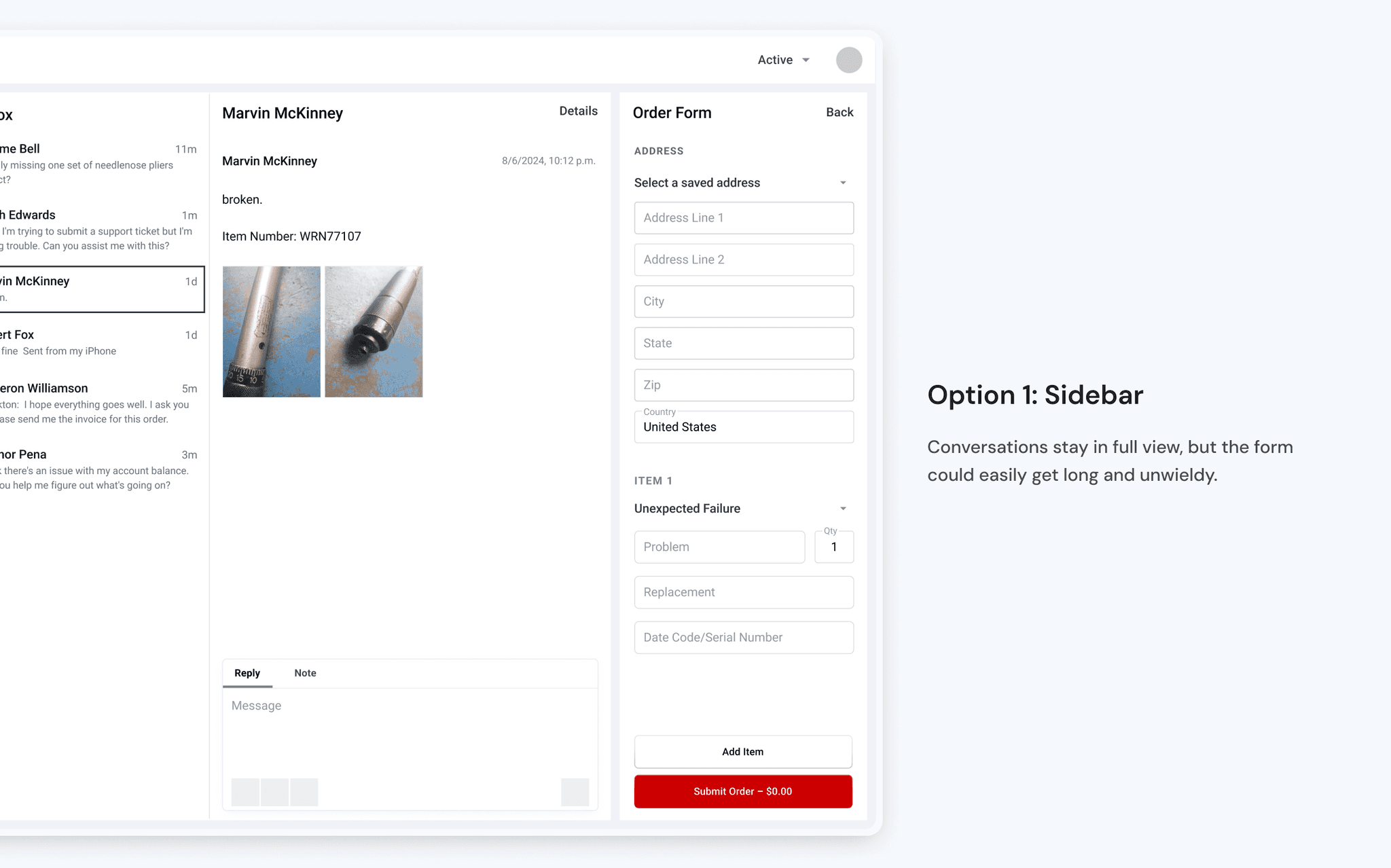
Task: Click Submit Order $0.00 button
Action: pos(743,790)
